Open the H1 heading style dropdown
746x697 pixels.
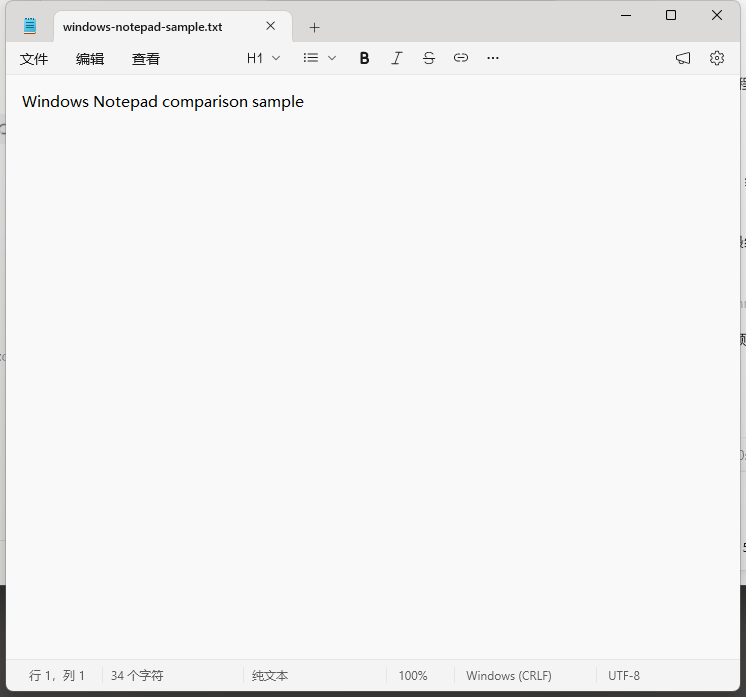point(263,58)
